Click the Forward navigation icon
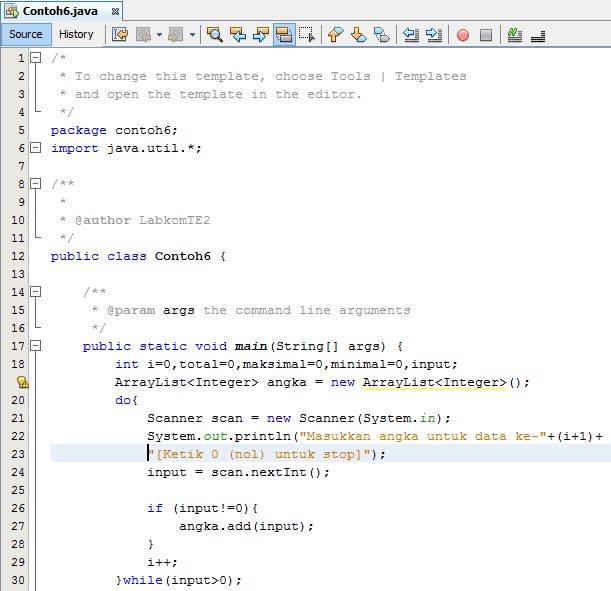 click(x=175, y=35)
